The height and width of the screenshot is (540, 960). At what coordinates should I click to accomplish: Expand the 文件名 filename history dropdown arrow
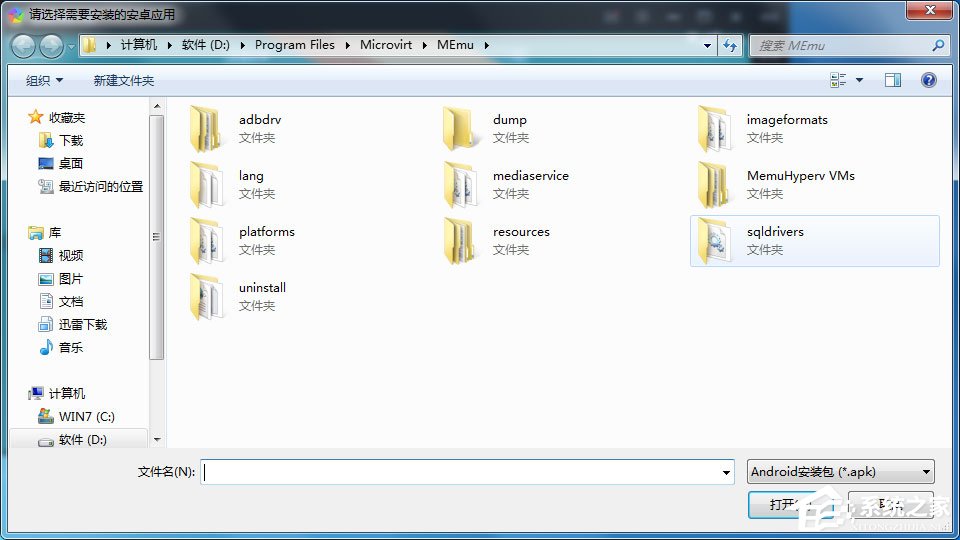pyautogui.click(x=726, y=472)
